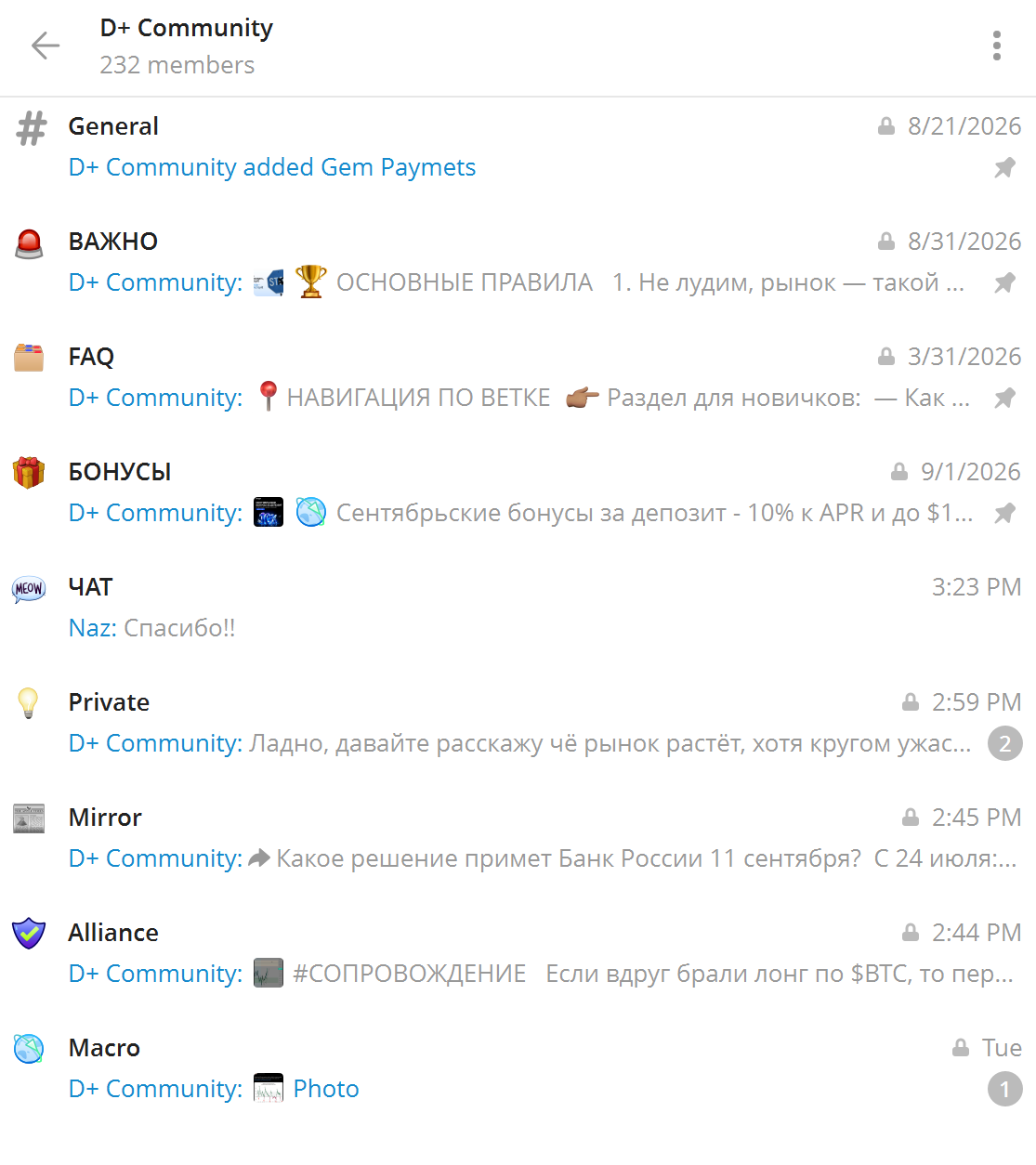Image resolution: width=1036 pixels, height=1165 pixels.
Task: Select the Mirror topic row
Action: (x=518, y=837)
